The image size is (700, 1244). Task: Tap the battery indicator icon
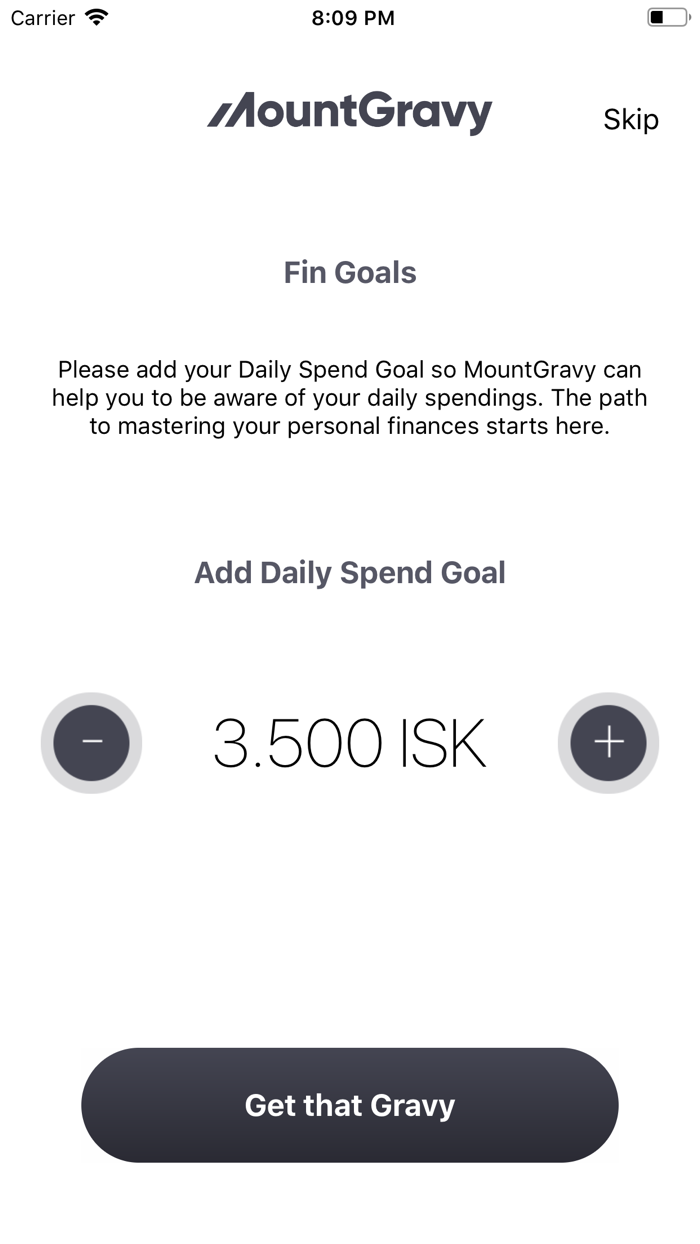coord(667,17)
